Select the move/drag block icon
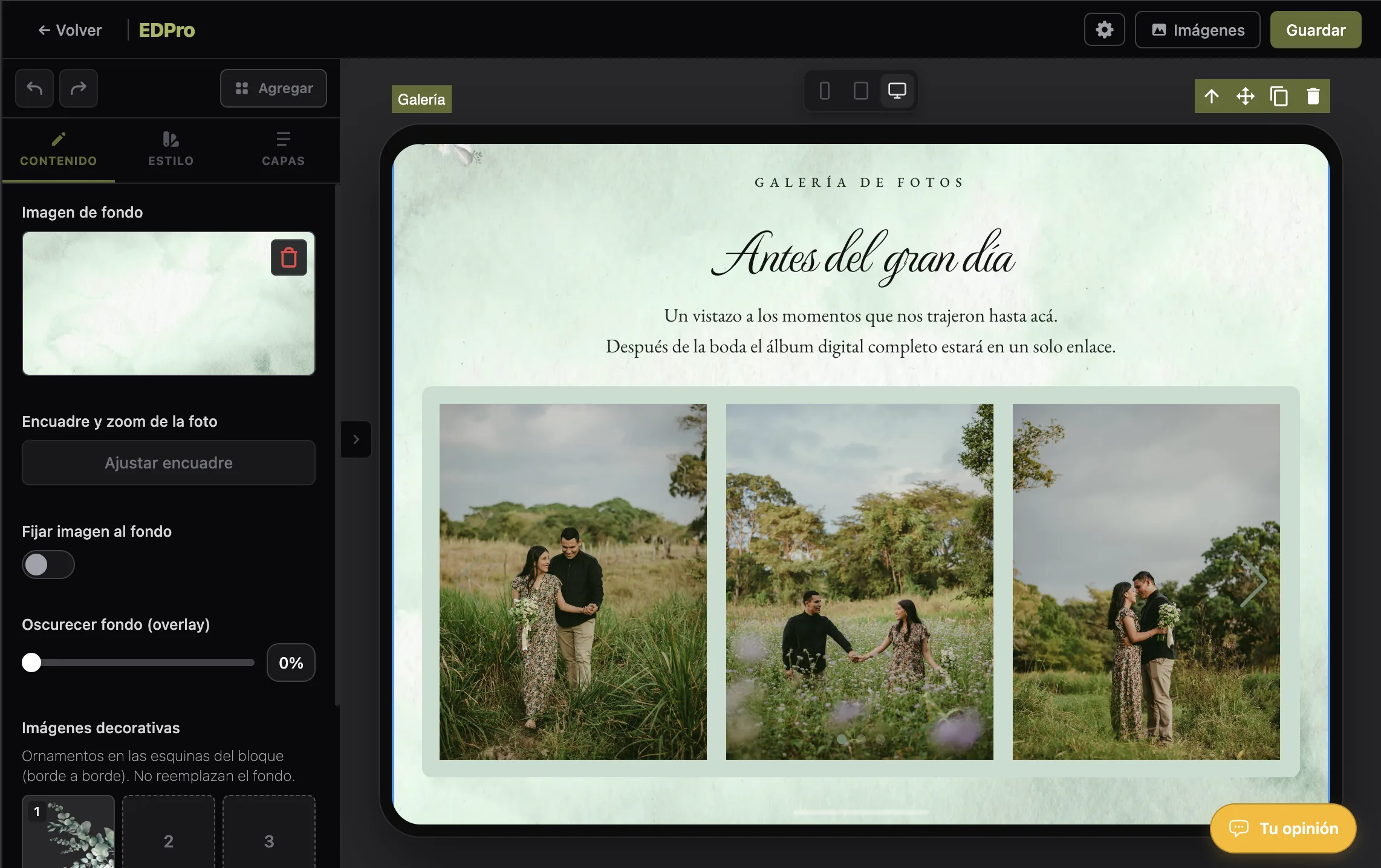Viewport: 1381px width, 868px height. 1246,96
